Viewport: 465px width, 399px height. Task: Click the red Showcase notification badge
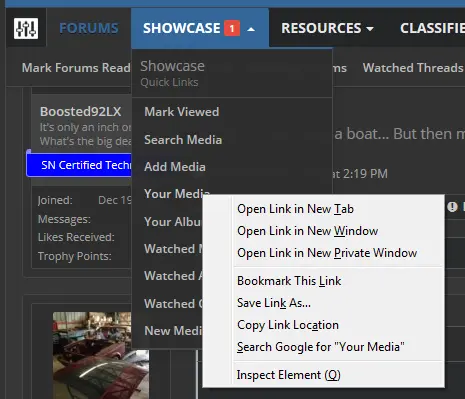coord(232,28)
